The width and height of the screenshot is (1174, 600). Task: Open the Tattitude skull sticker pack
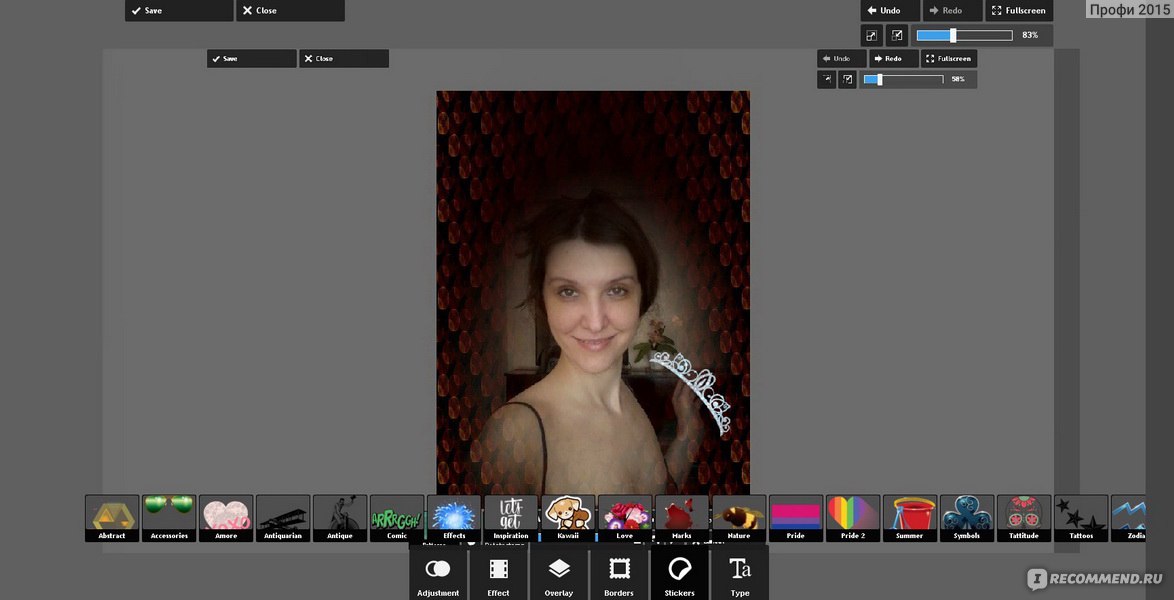1024,518
